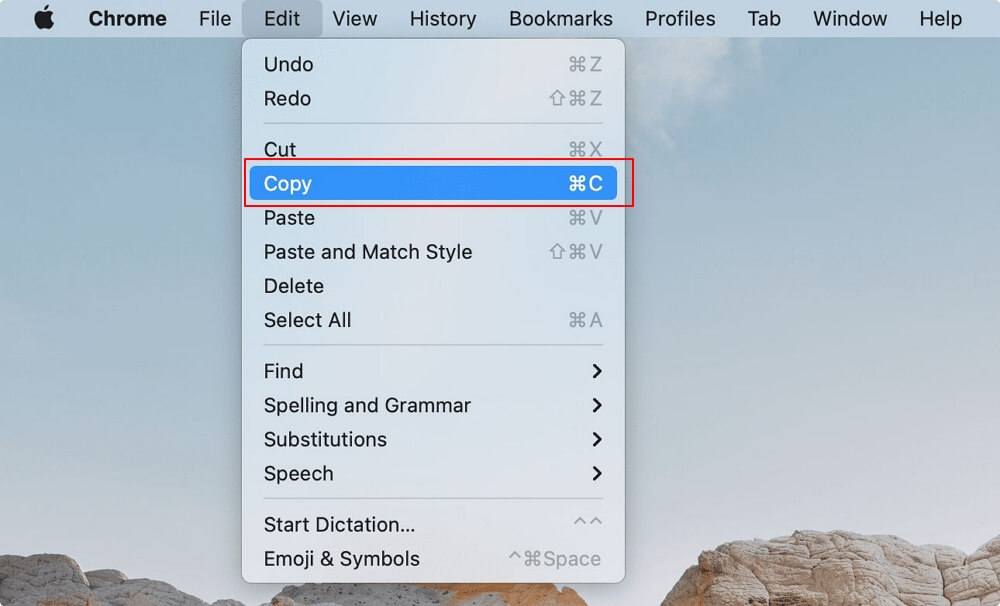This screenshot has height=606, width=1000.
Task: Open the View menu
Action: click(354, 18)
